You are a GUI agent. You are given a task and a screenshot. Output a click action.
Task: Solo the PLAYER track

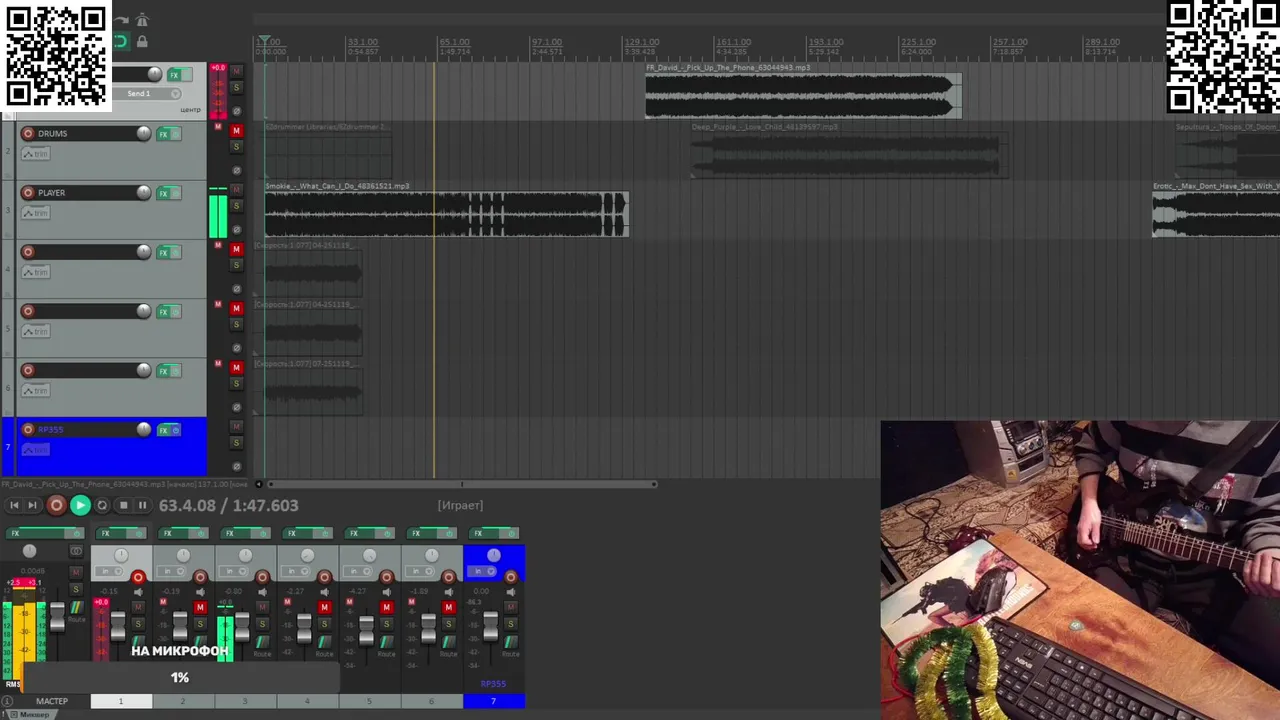tap(236, 206)
